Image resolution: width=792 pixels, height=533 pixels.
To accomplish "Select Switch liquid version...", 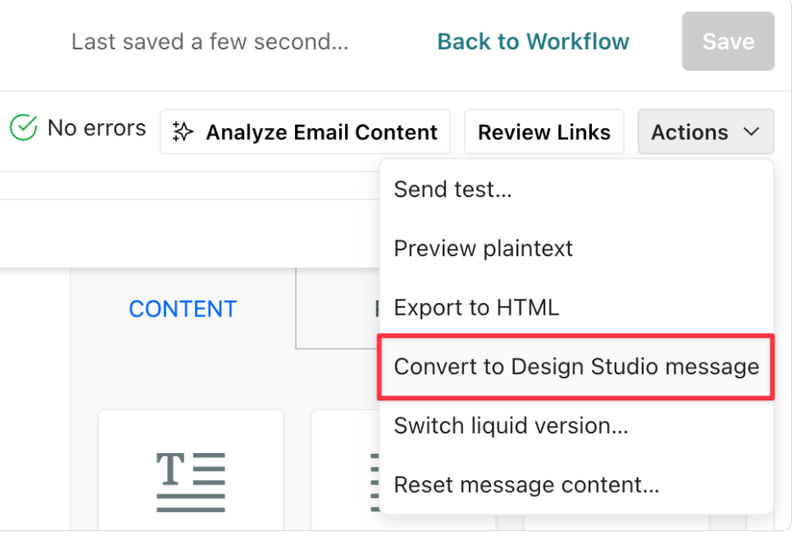I will [576, 426].
